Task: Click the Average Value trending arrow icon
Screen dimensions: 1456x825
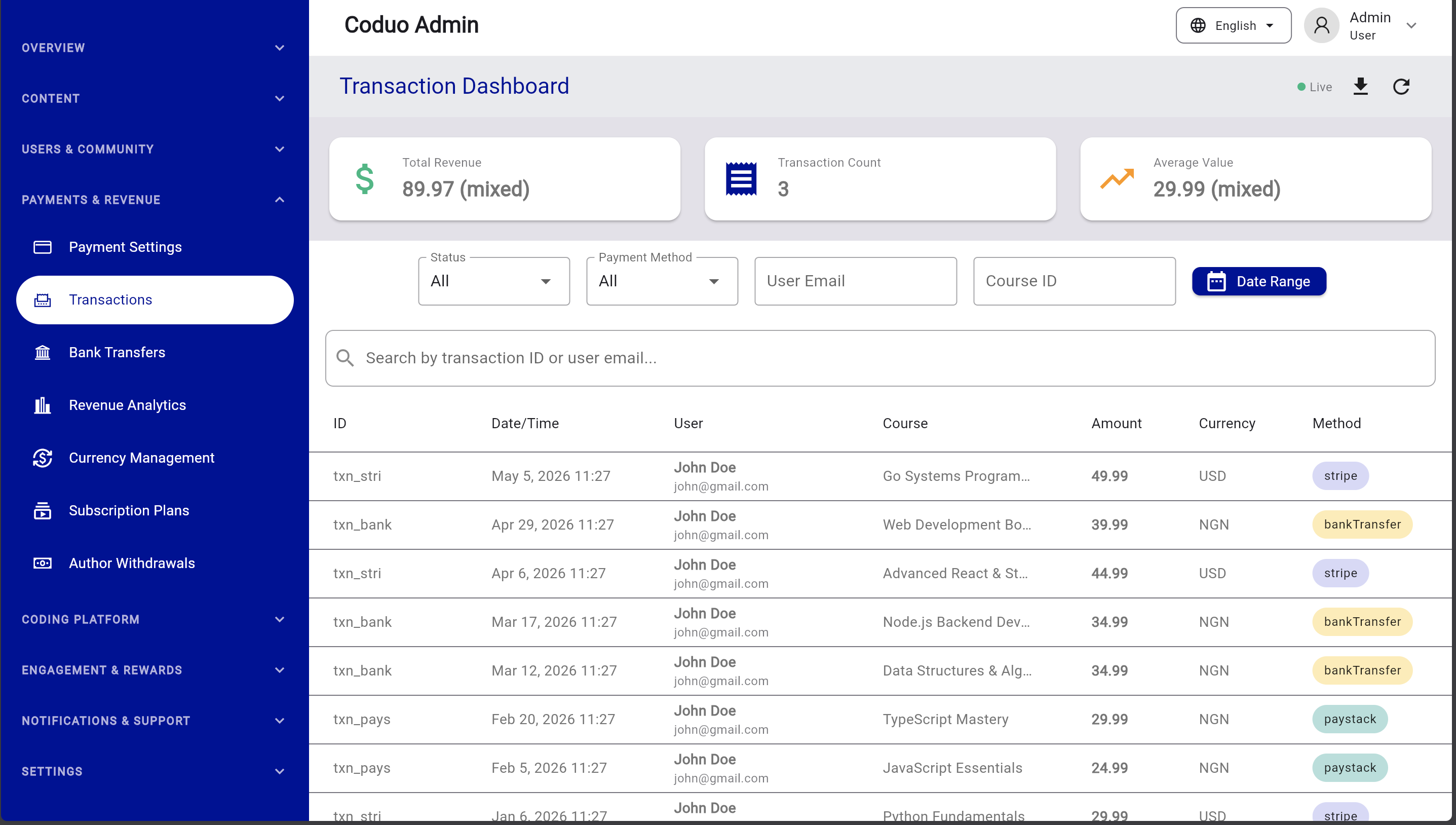Action: (x=1117, y=178)
